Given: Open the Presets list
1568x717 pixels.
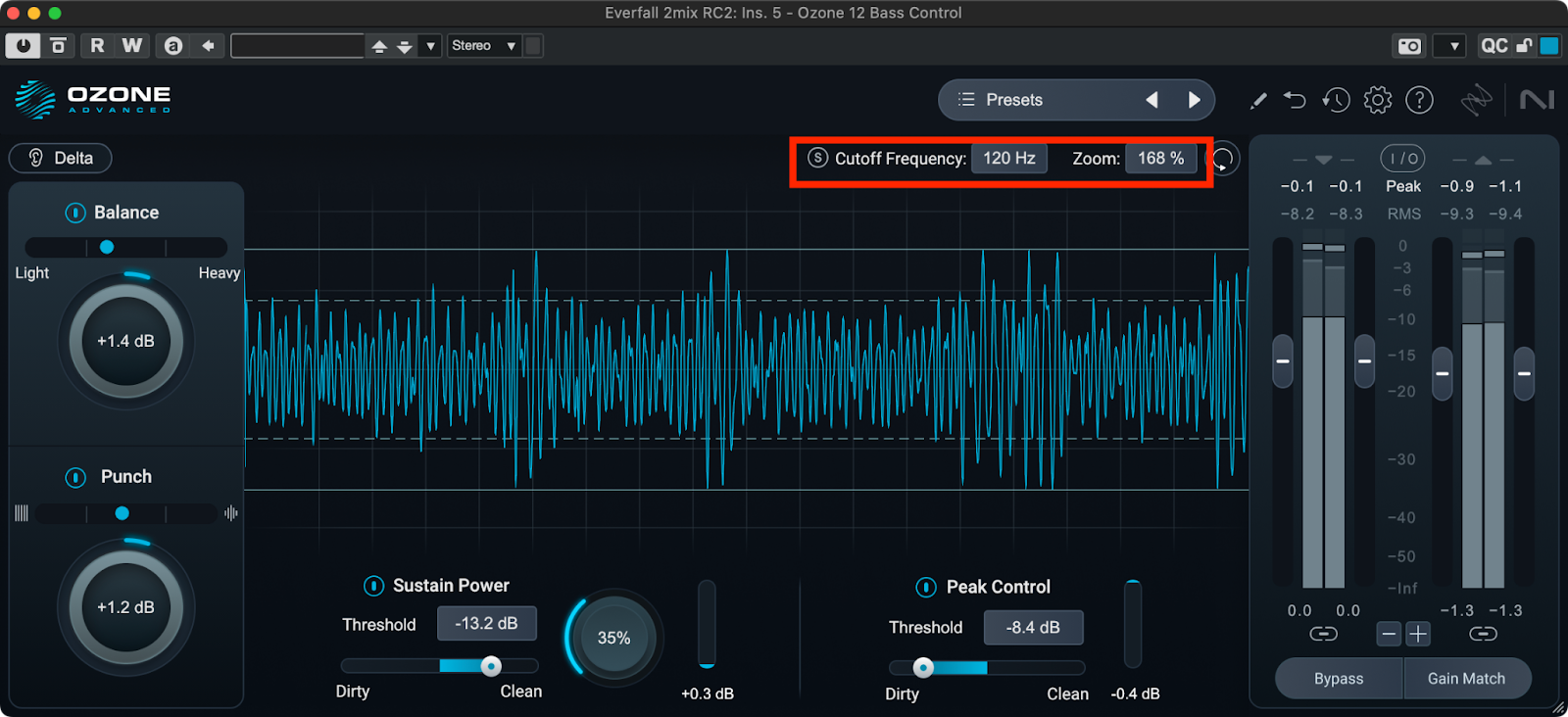Looking at the screenshot, I should click(x=1001, y=100).
